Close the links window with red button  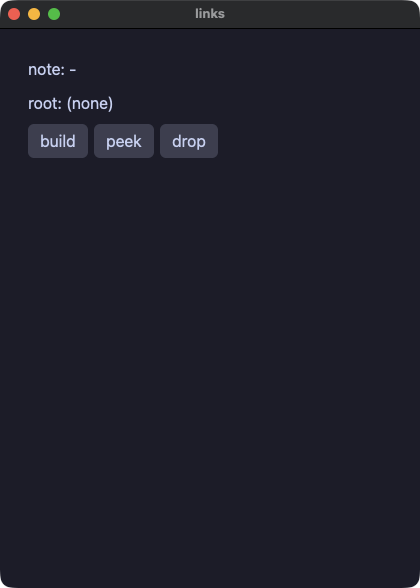pos(14,14)
